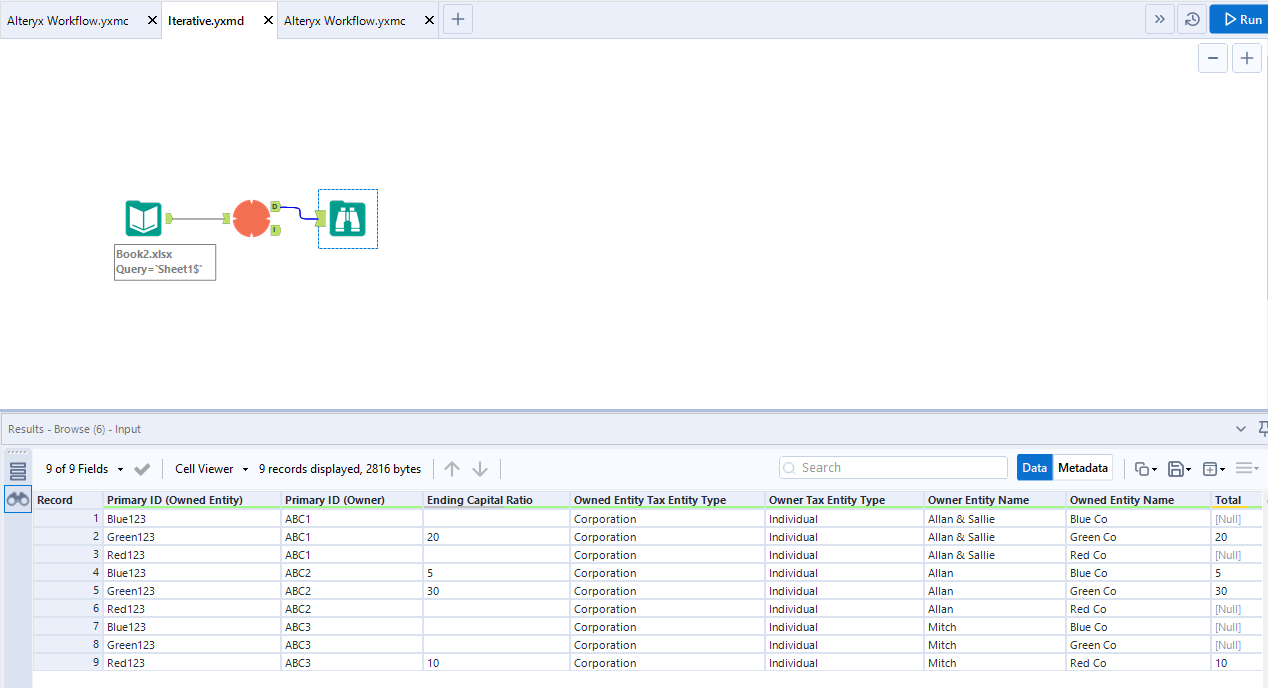Select the Browse tool on the canvas

pyautogui.click(x=347, y=218)
